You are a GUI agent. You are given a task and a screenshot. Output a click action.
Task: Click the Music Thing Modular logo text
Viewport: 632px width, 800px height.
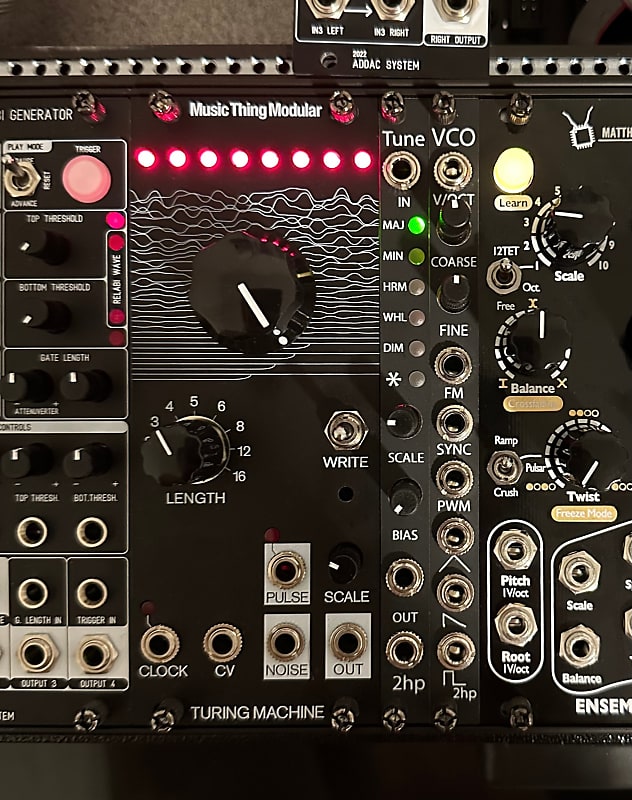(x=255, y=110)
